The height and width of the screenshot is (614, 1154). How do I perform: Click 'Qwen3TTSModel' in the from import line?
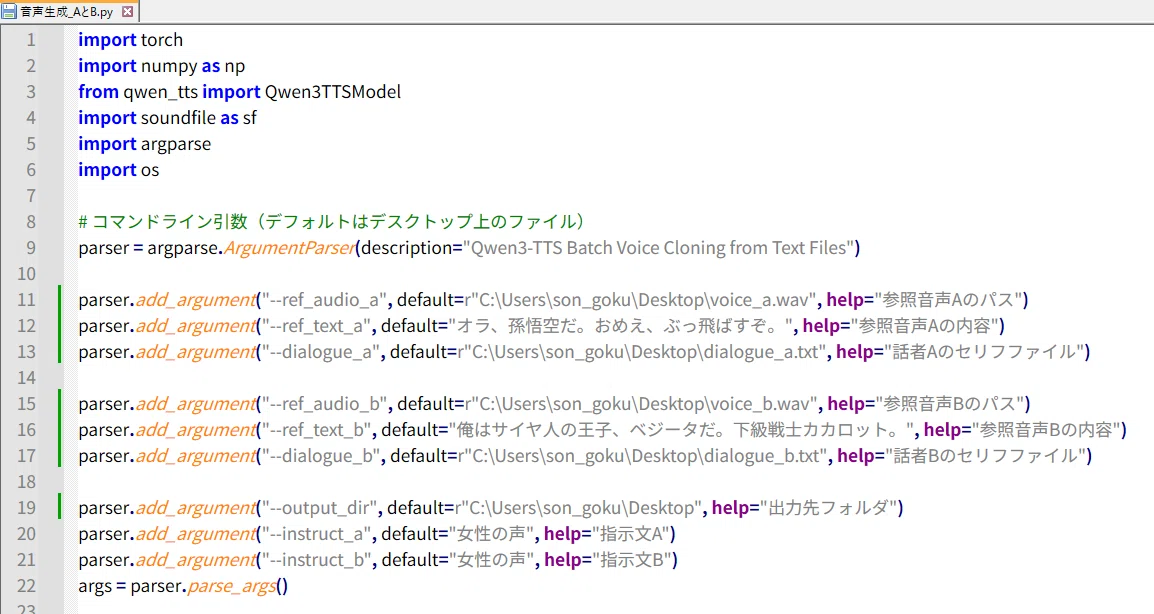pyautogui.click(x=333, y=92)
